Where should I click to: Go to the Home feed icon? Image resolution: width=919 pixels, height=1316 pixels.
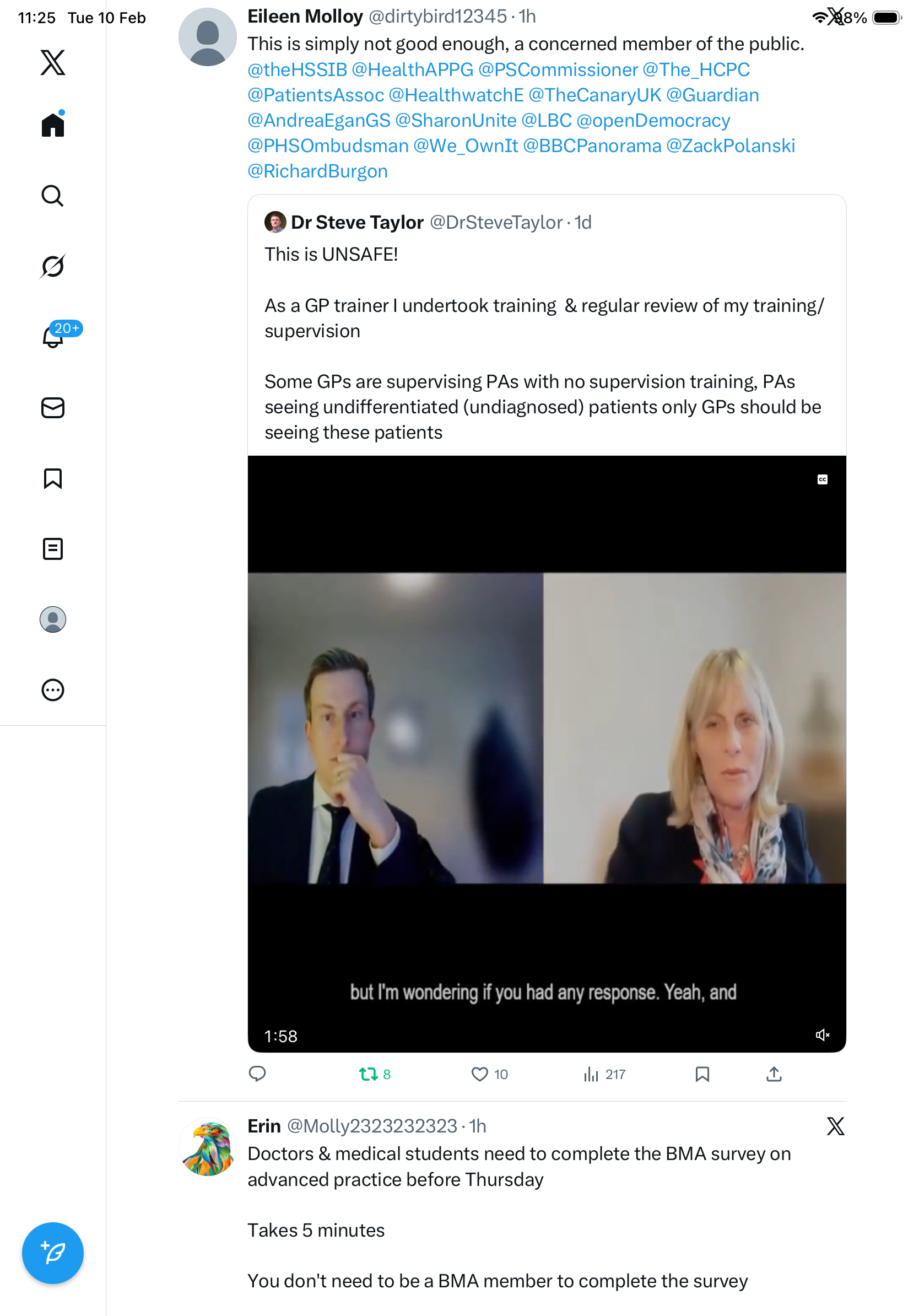(x=53, y=124)
